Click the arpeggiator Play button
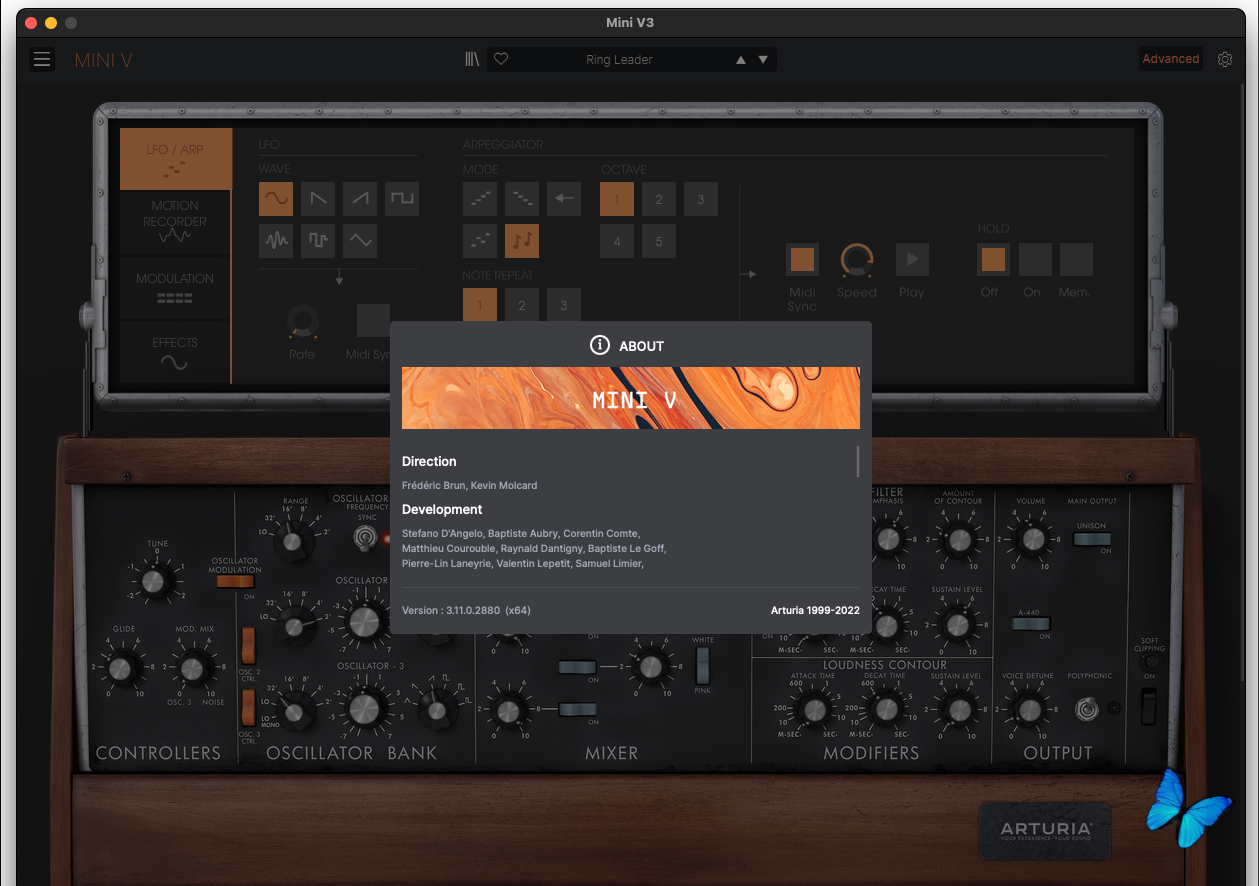This screenshot has width=1259, height=886. (x=912, y=260)
